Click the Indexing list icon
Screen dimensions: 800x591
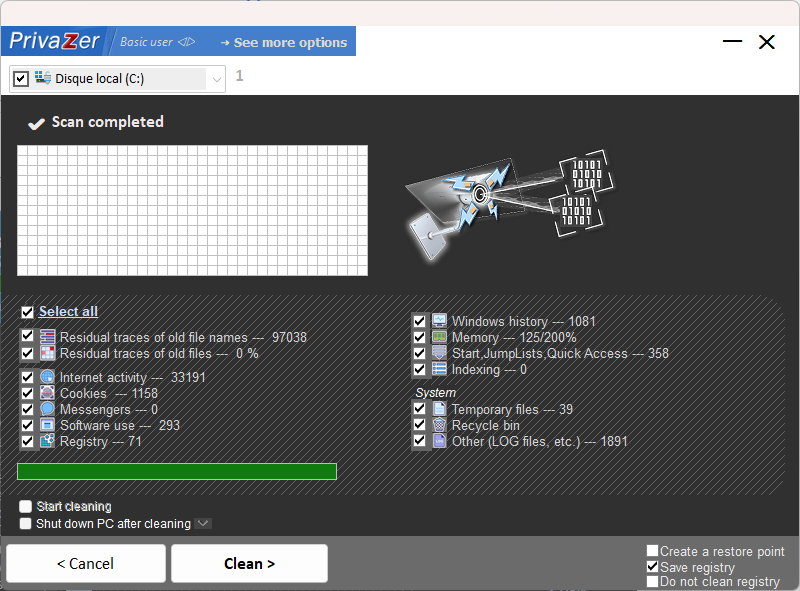pos(439,369)
